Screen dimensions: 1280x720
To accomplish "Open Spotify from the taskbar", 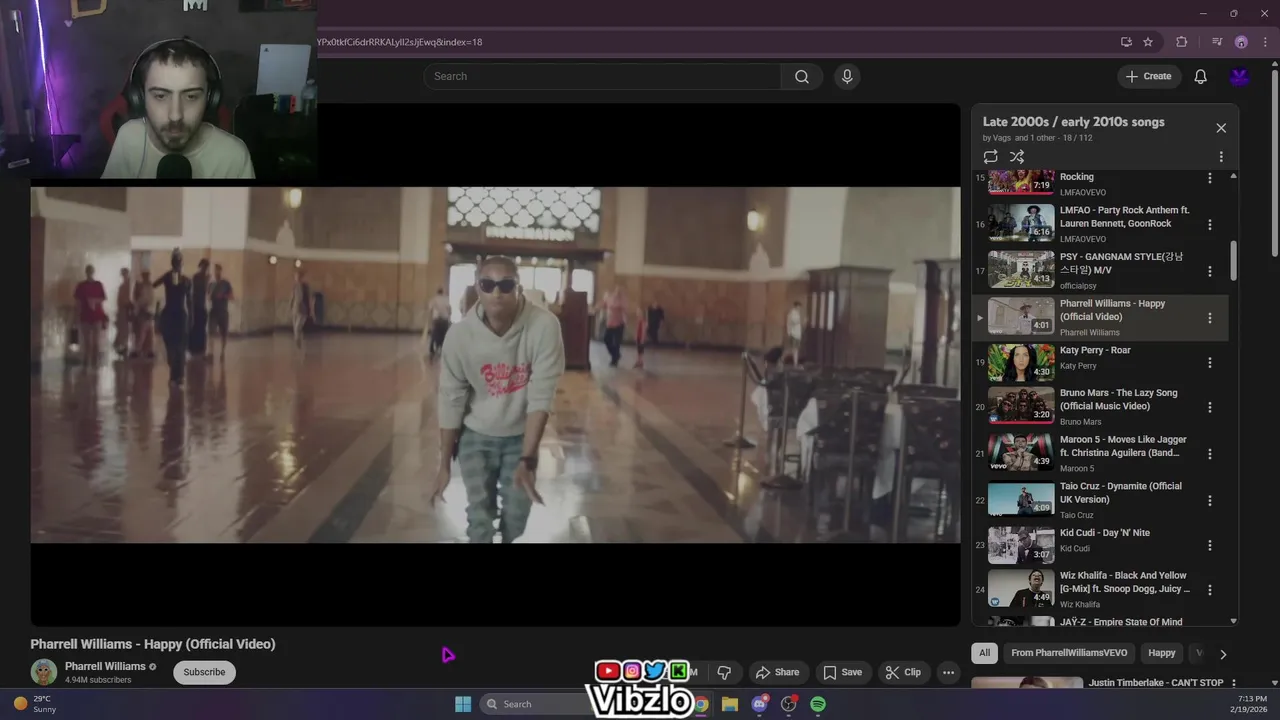I will point(818,704).
